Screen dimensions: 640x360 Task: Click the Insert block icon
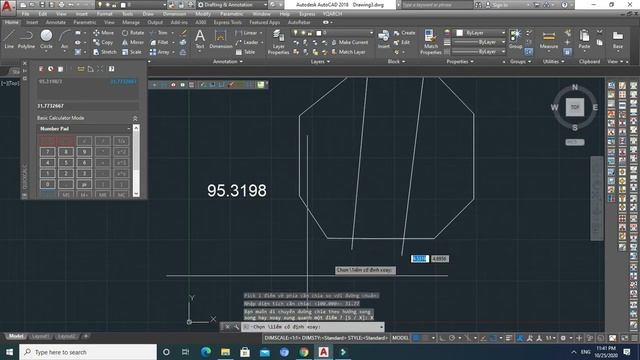click(383, 39)
